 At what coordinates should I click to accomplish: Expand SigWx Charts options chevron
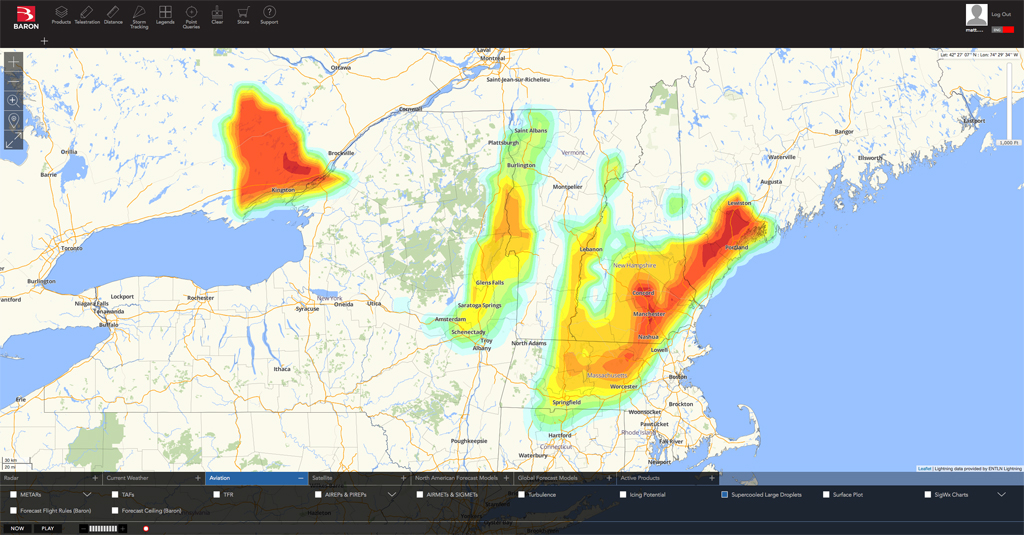coord(1001,494)
